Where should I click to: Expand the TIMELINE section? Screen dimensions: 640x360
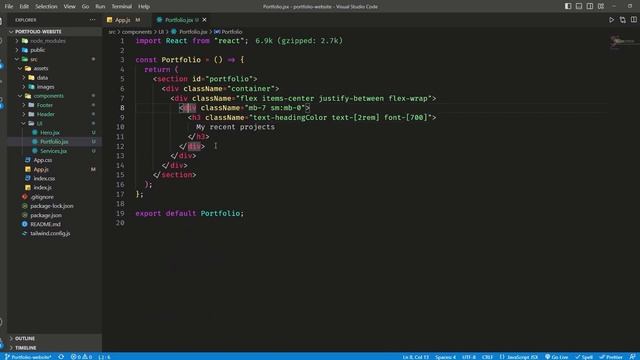pos(54,348)
